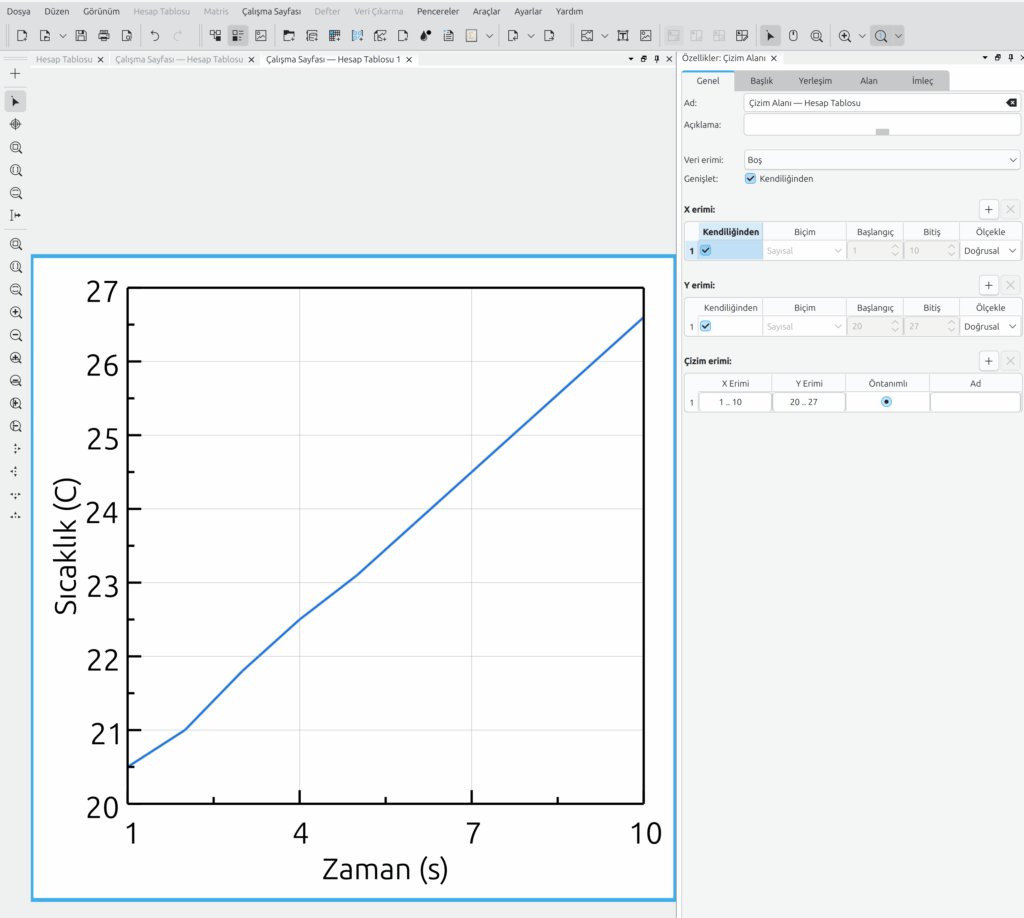Expand dropdown arrow beside second toolbar icon
This screenshot has width=1024, height=918.
[x=63, y=36]
